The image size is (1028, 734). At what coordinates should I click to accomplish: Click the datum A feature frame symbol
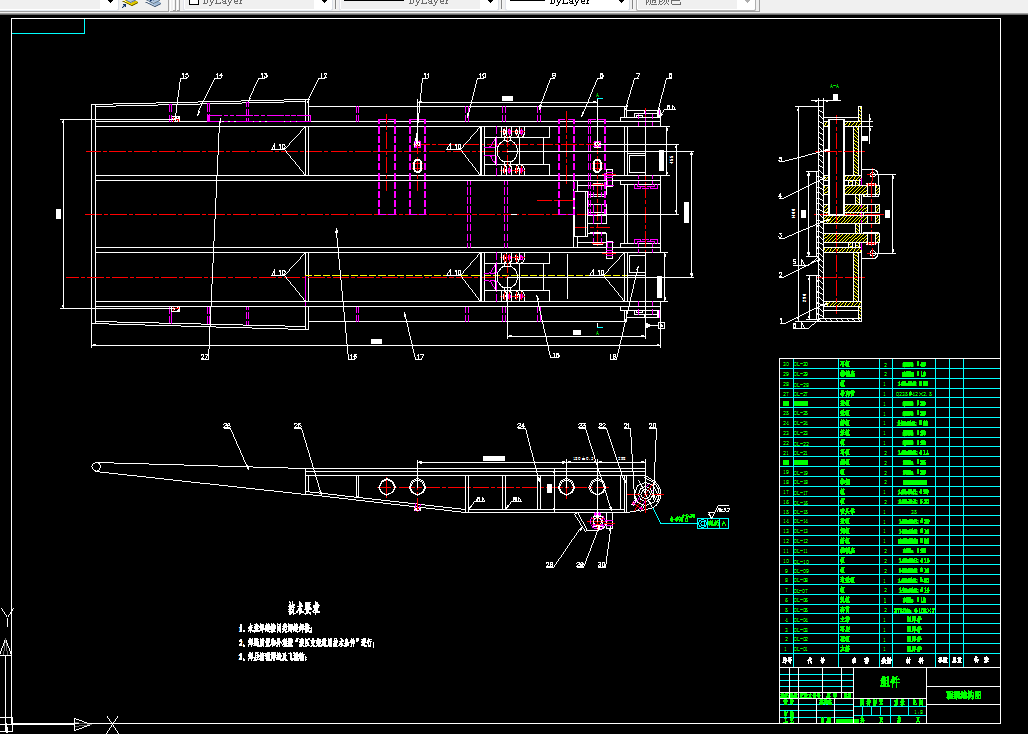[x=713, y=523]
